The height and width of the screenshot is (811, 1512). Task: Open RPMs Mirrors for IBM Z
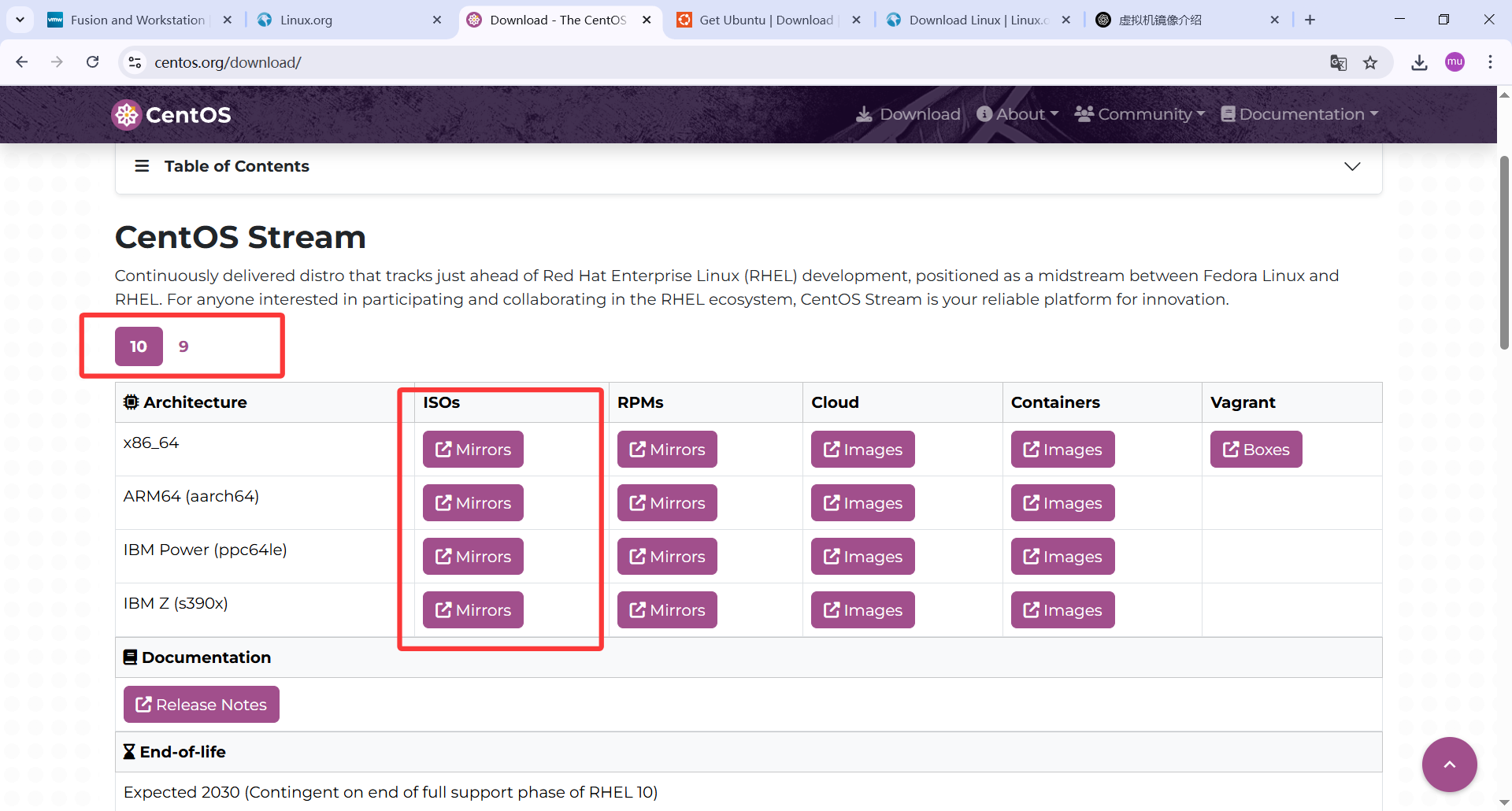[x=667, y=610]
